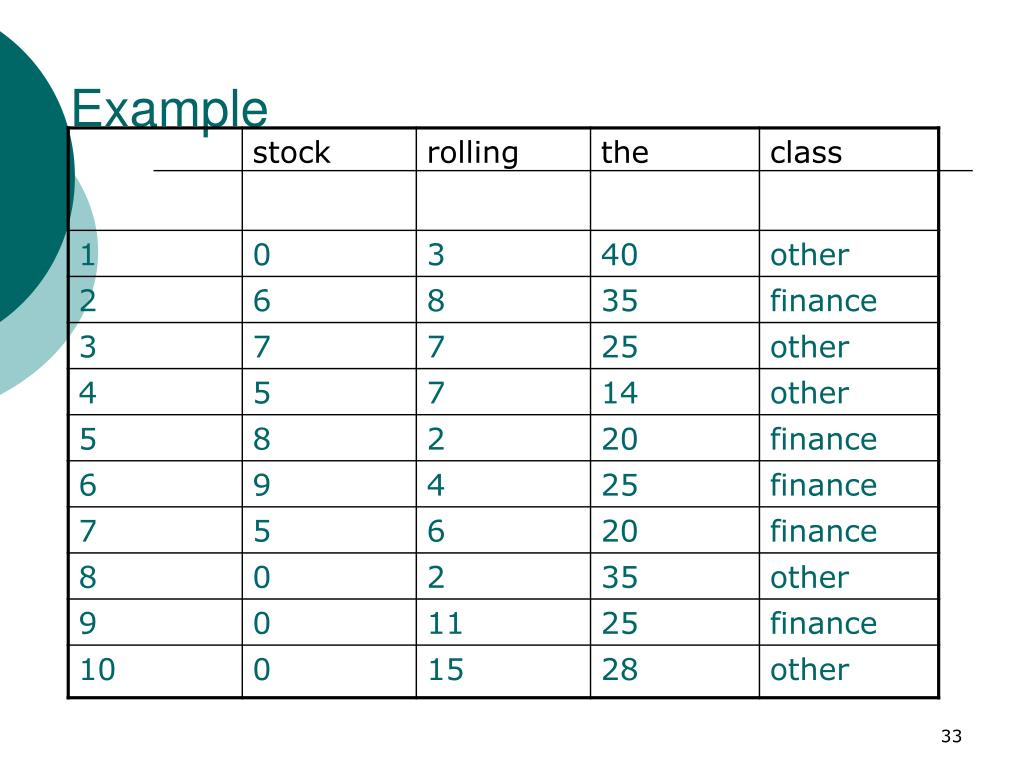The image size is (1024, 768).
Task: Select rolling value 11 in row 9
Action: [x=445, y=623]
